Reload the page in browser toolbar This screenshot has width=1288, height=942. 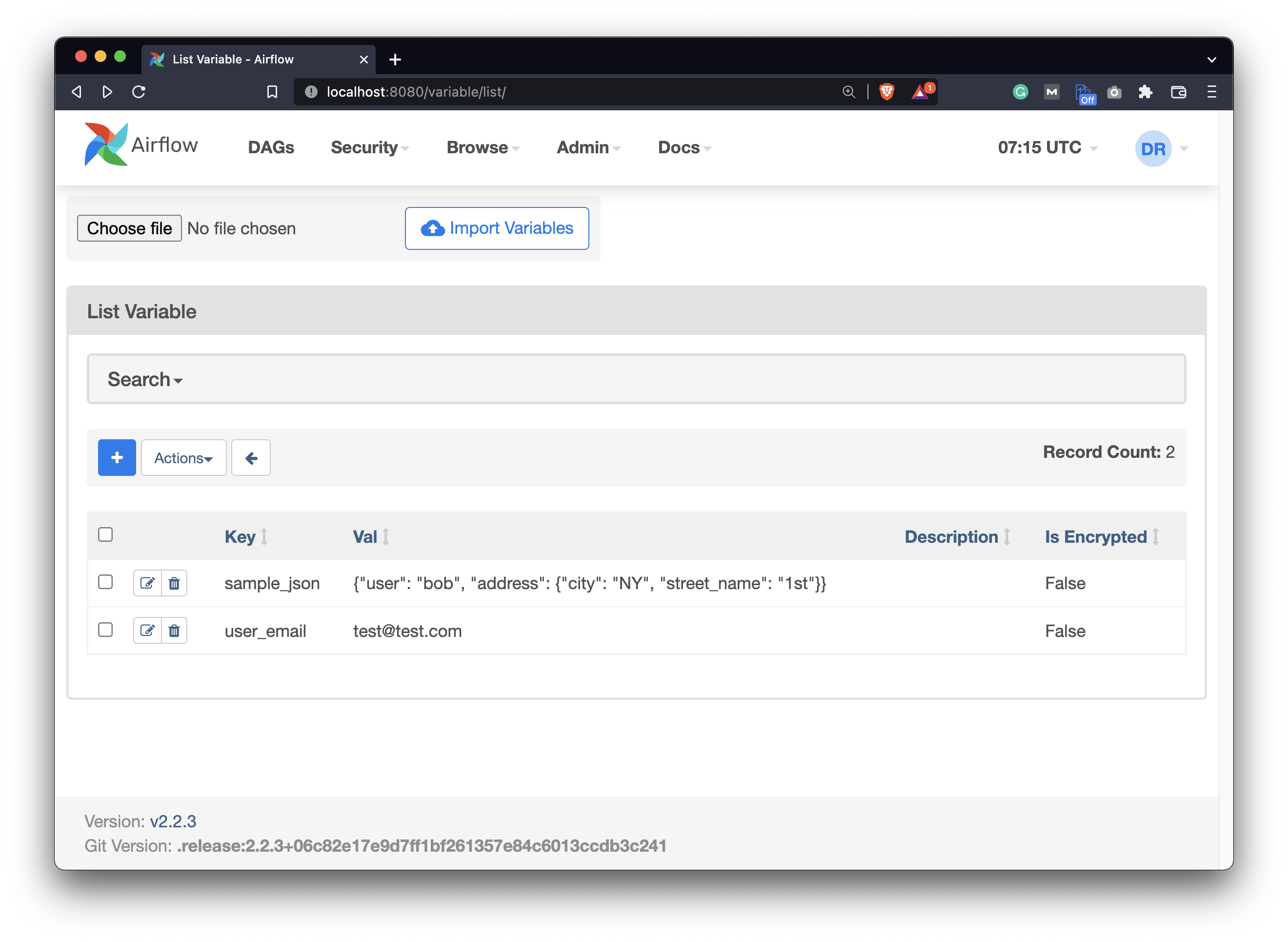click(x=139, y=92)
